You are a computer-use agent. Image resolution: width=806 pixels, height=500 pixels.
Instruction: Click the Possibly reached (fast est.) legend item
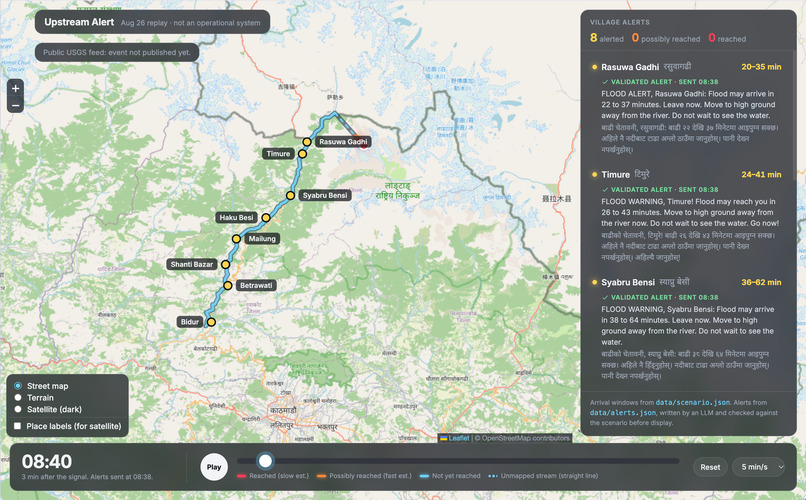pyautogui.click(x=364, y=476)
